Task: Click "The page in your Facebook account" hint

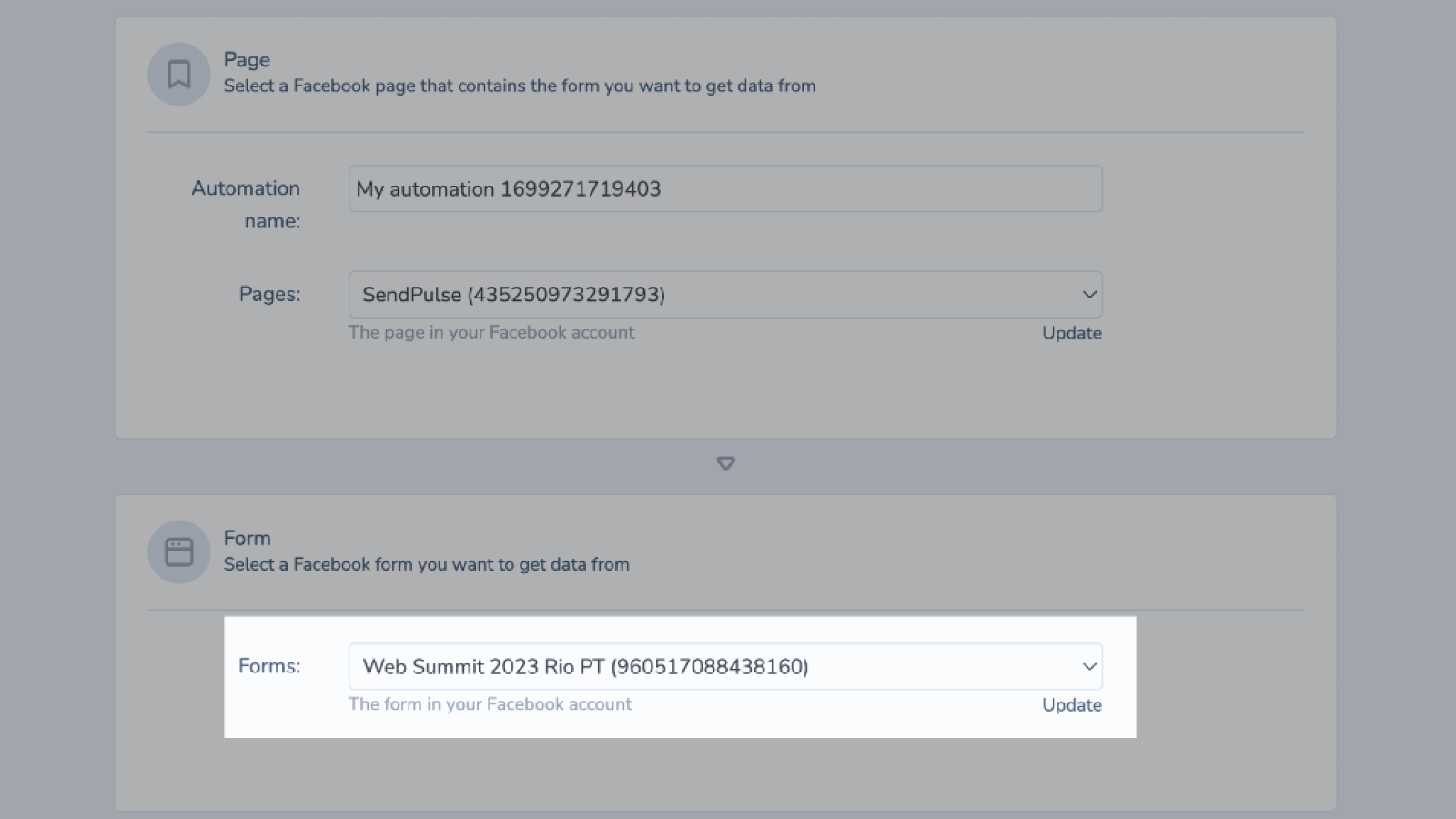Action: [x=491, y=332]
